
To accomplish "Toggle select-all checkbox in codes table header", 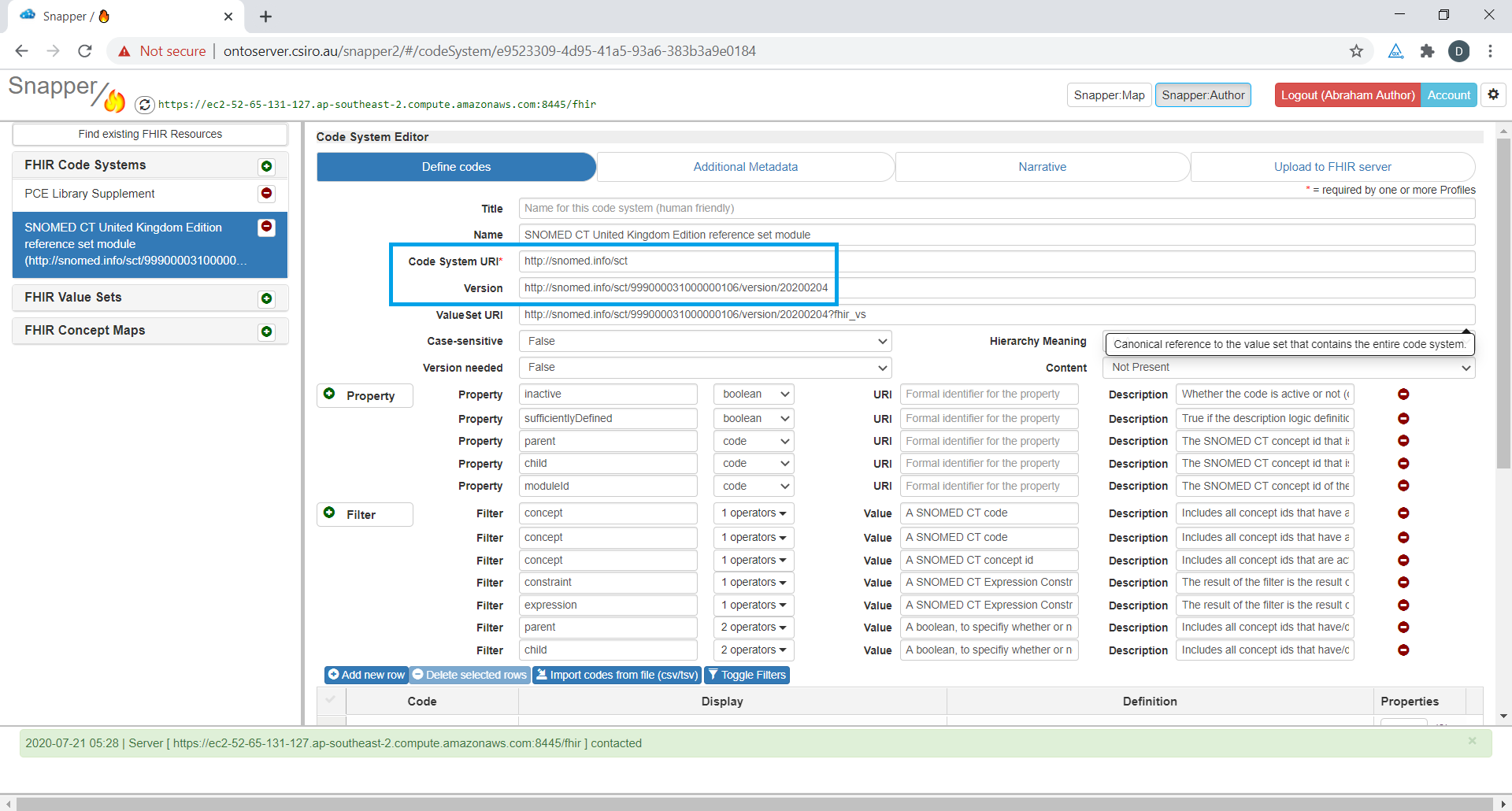I will click(331, 699).
